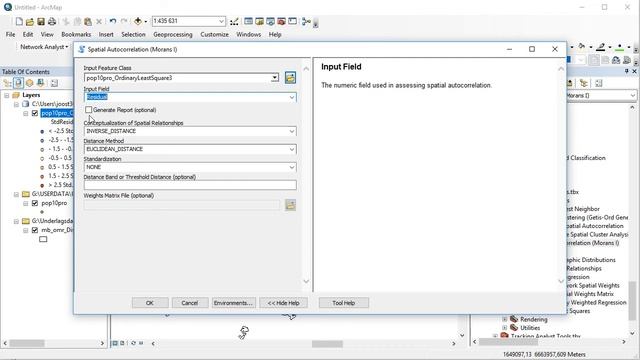The height and width of the screenshot is (360, 640).
Task: Open the Distance Method dropdown
Action: [x=292, y=149]
